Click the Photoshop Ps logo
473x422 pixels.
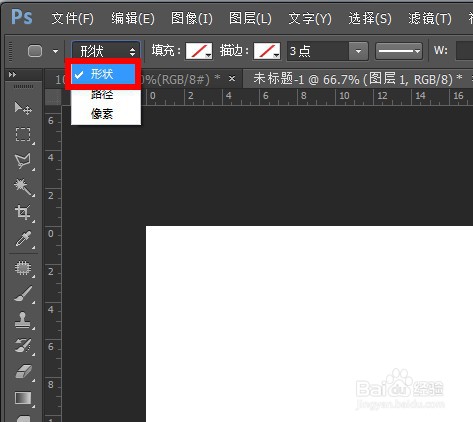pyautogui.click(x=22, y=17)
